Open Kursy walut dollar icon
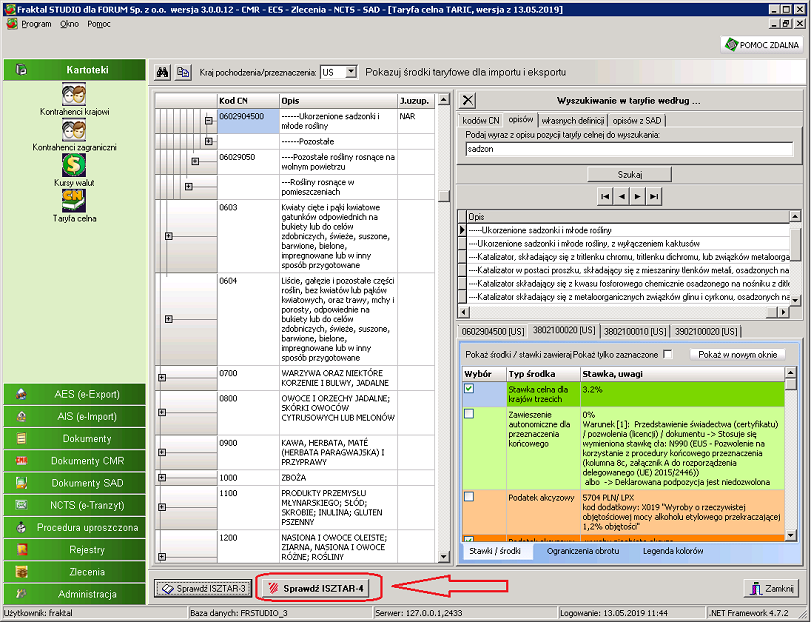 point(73,165)
